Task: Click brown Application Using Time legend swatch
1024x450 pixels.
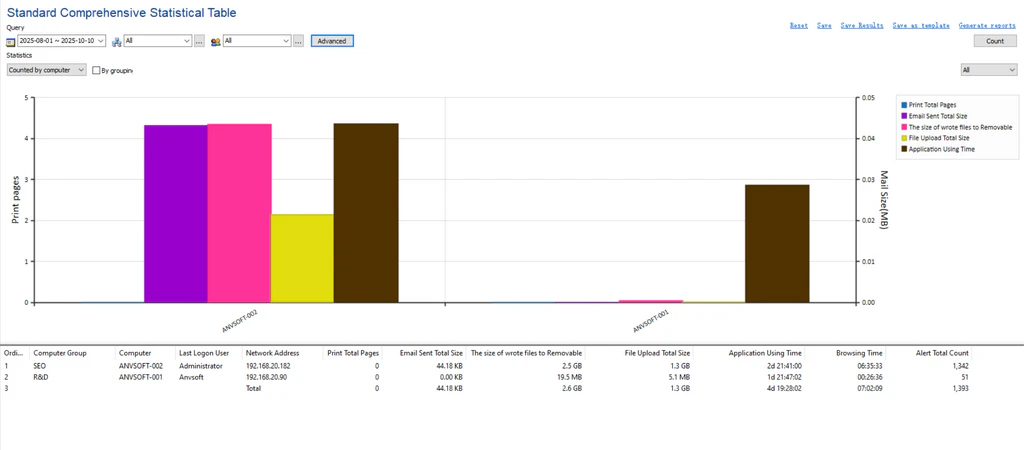Action: 904,149
